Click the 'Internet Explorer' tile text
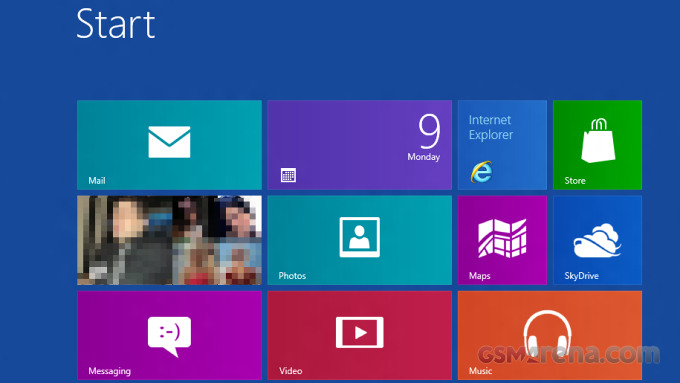 490,127
